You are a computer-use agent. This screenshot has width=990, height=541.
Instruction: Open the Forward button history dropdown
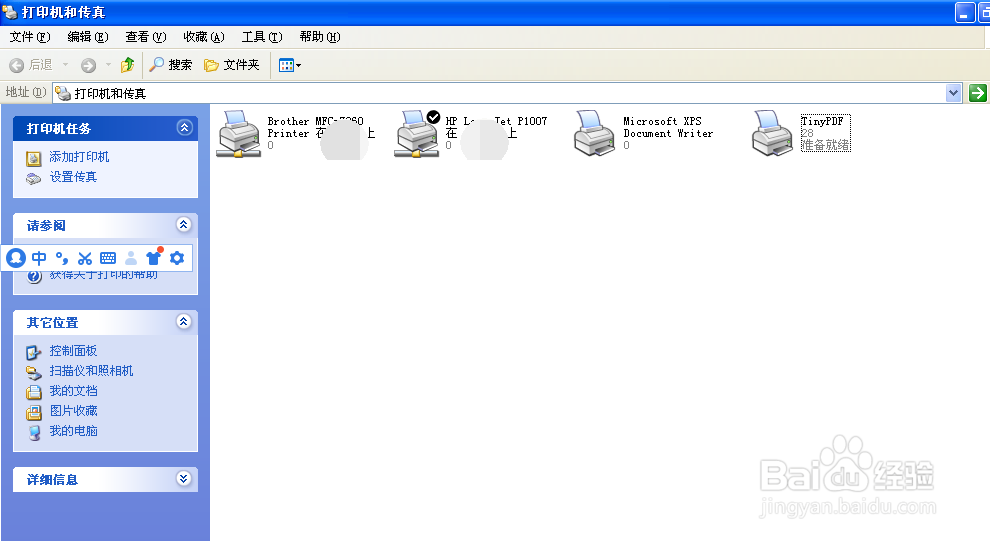tap(108, 65)
